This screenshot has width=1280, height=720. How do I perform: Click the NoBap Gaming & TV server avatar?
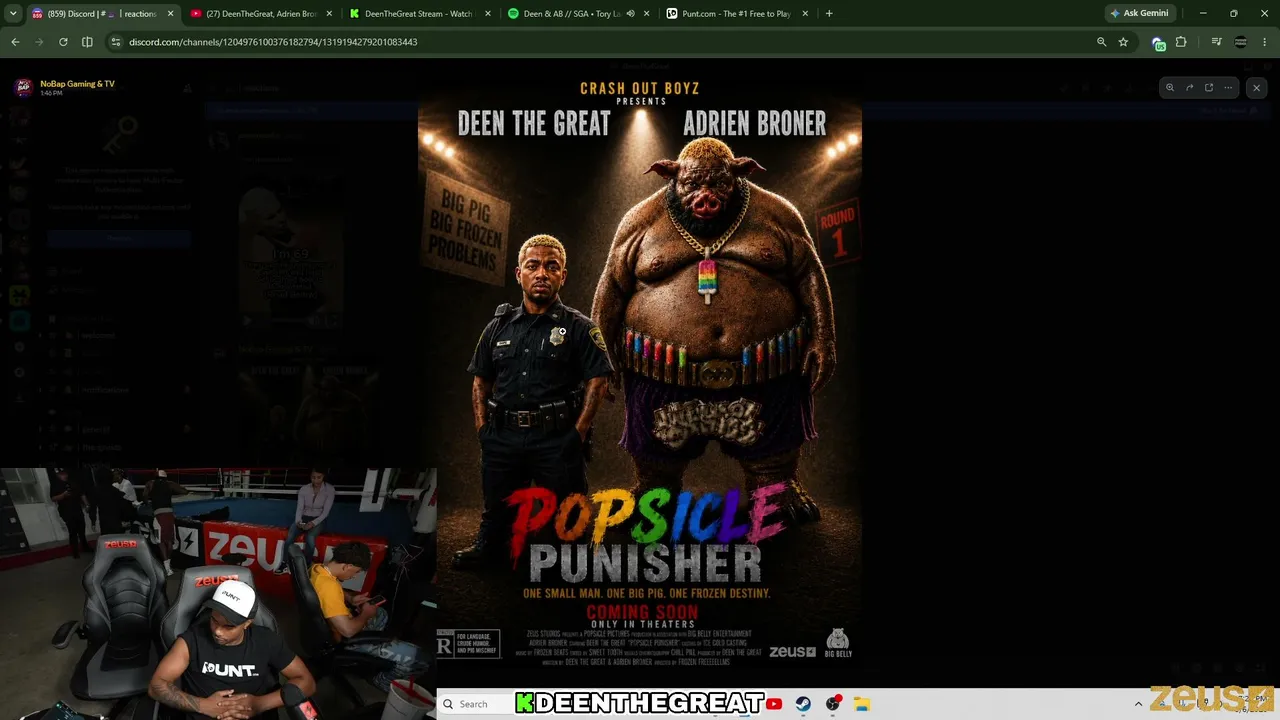point(23,87)
